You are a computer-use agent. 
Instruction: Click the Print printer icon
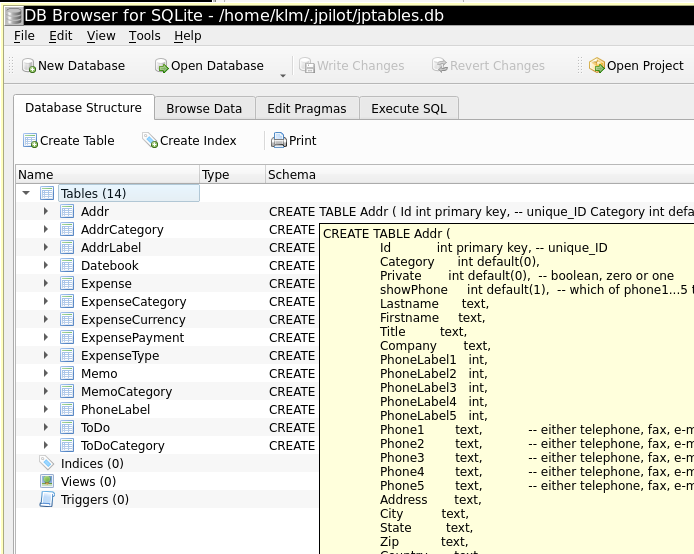279,141
